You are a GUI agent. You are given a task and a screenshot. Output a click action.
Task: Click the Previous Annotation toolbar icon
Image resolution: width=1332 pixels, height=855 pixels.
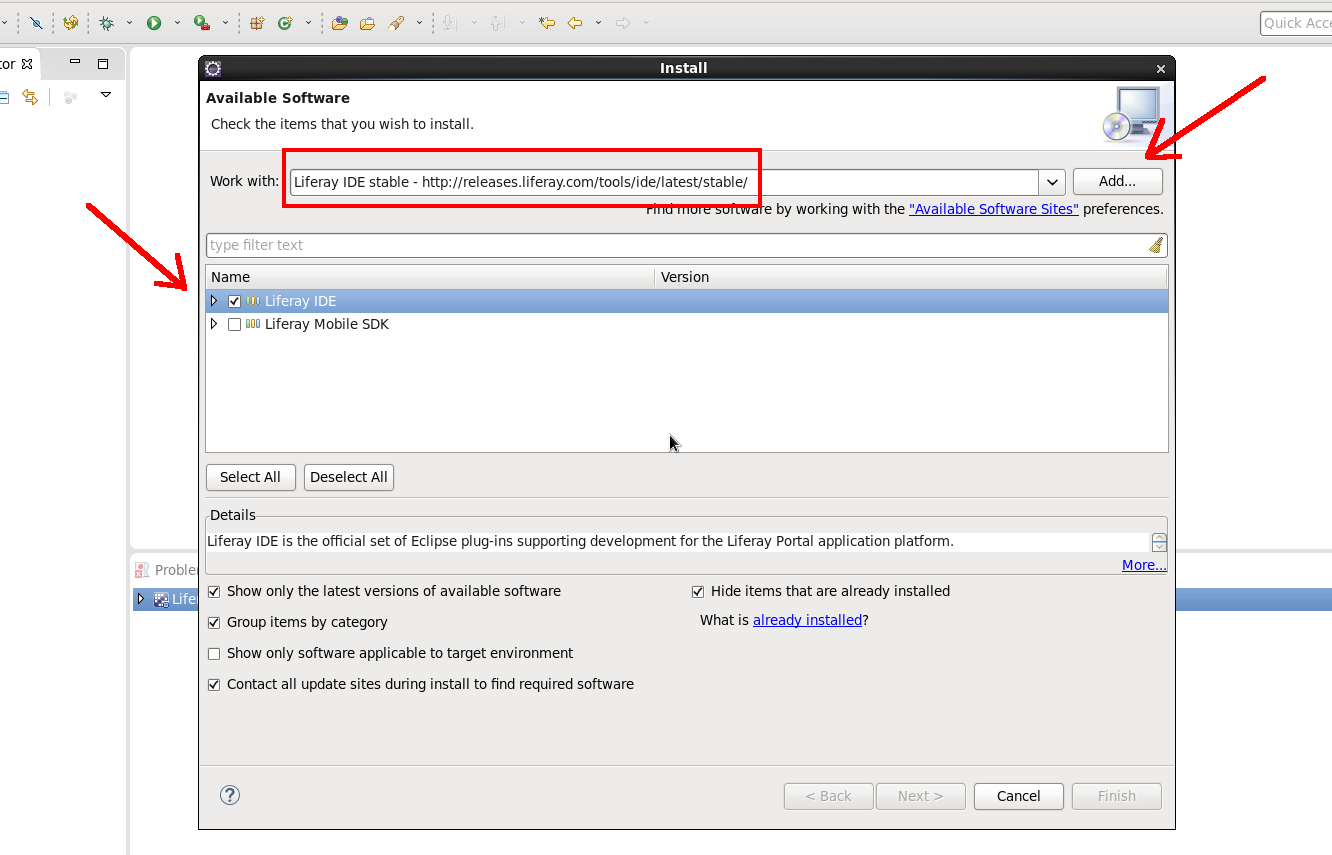click(x=498, y=22)
